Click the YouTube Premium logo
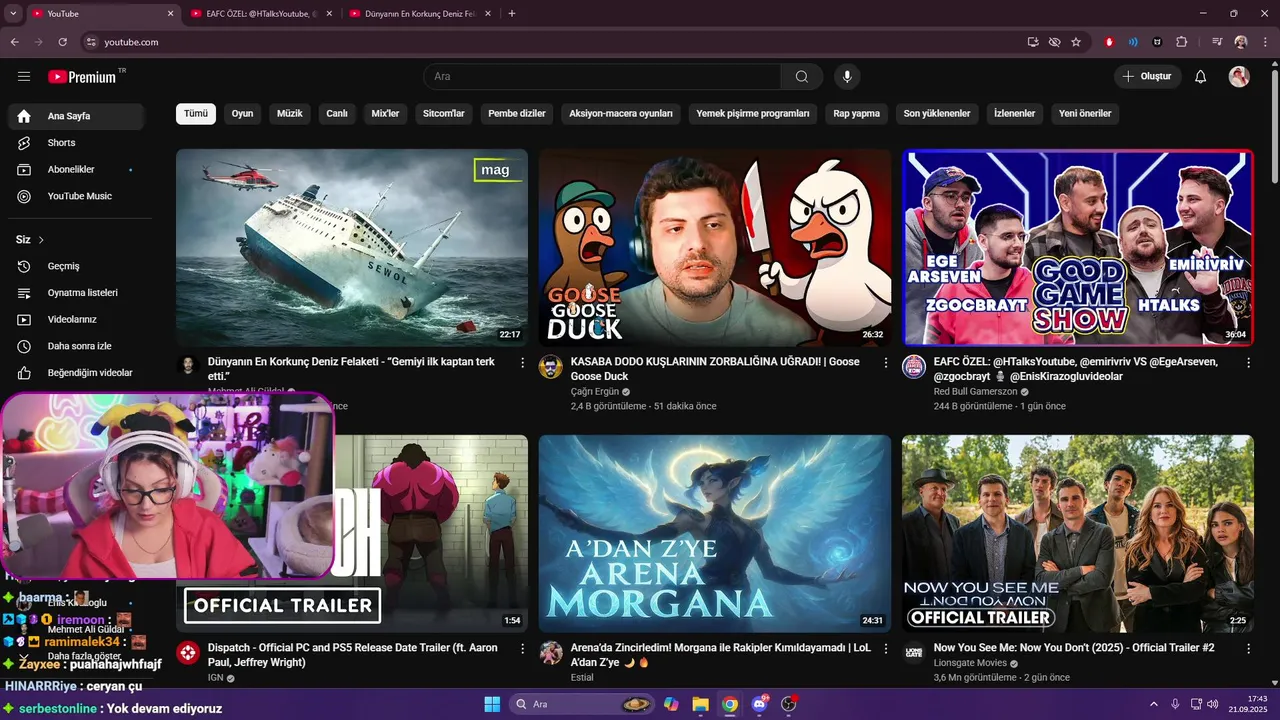Screen dimensions: 1280x720 [x=82, y=76]
